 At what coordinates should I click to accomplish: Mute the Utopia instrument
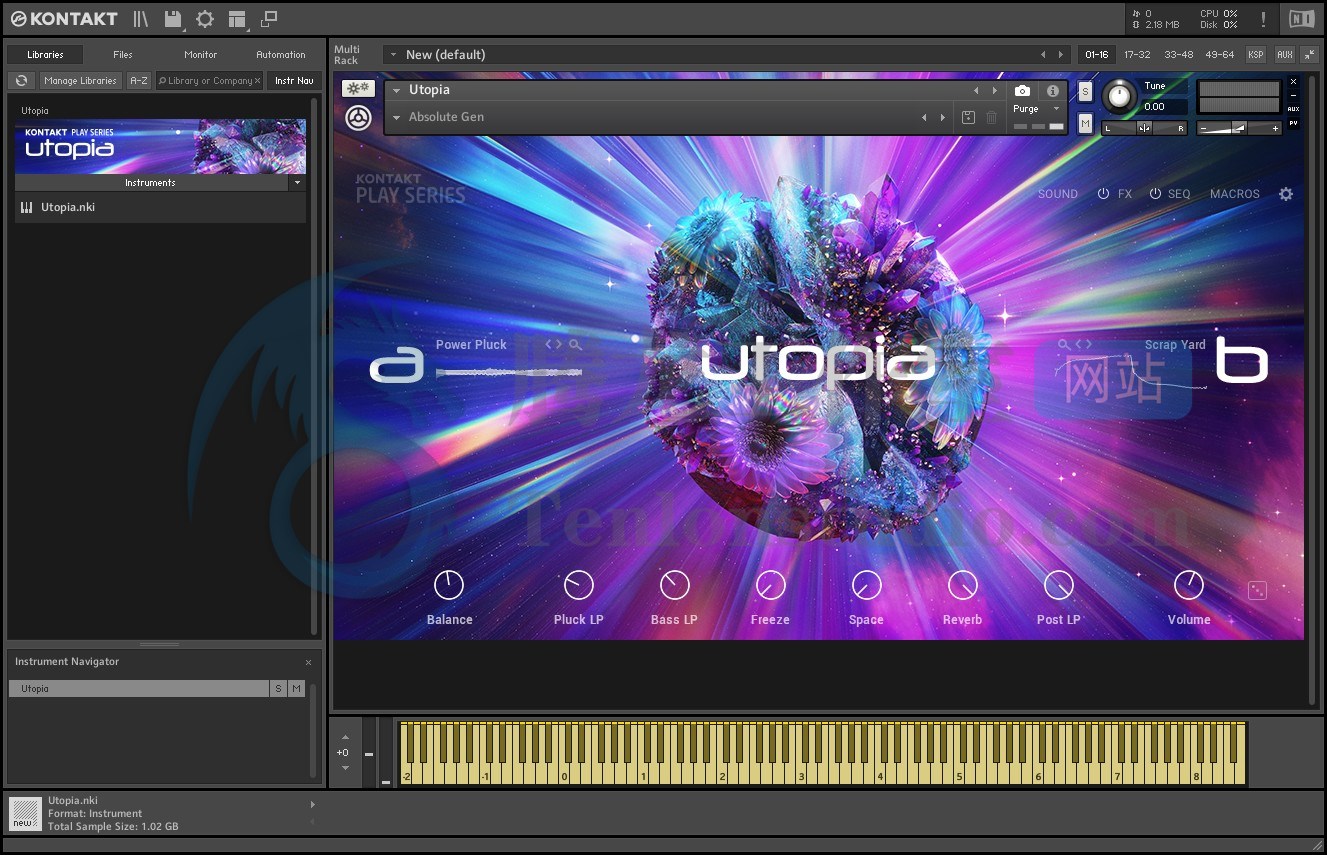pos(1086,123)
